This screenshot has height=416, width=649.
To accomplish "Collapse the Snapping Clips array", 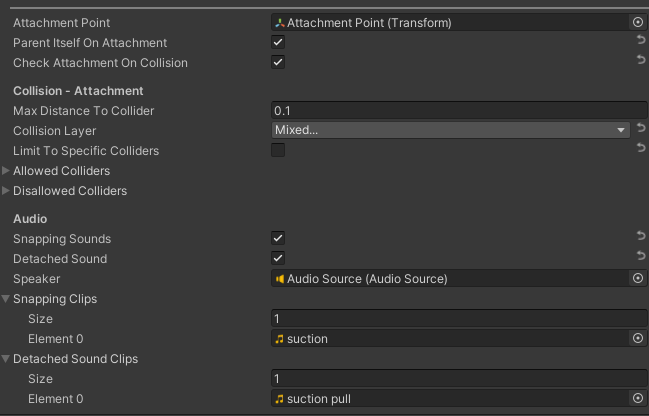I will click(7, 299).
